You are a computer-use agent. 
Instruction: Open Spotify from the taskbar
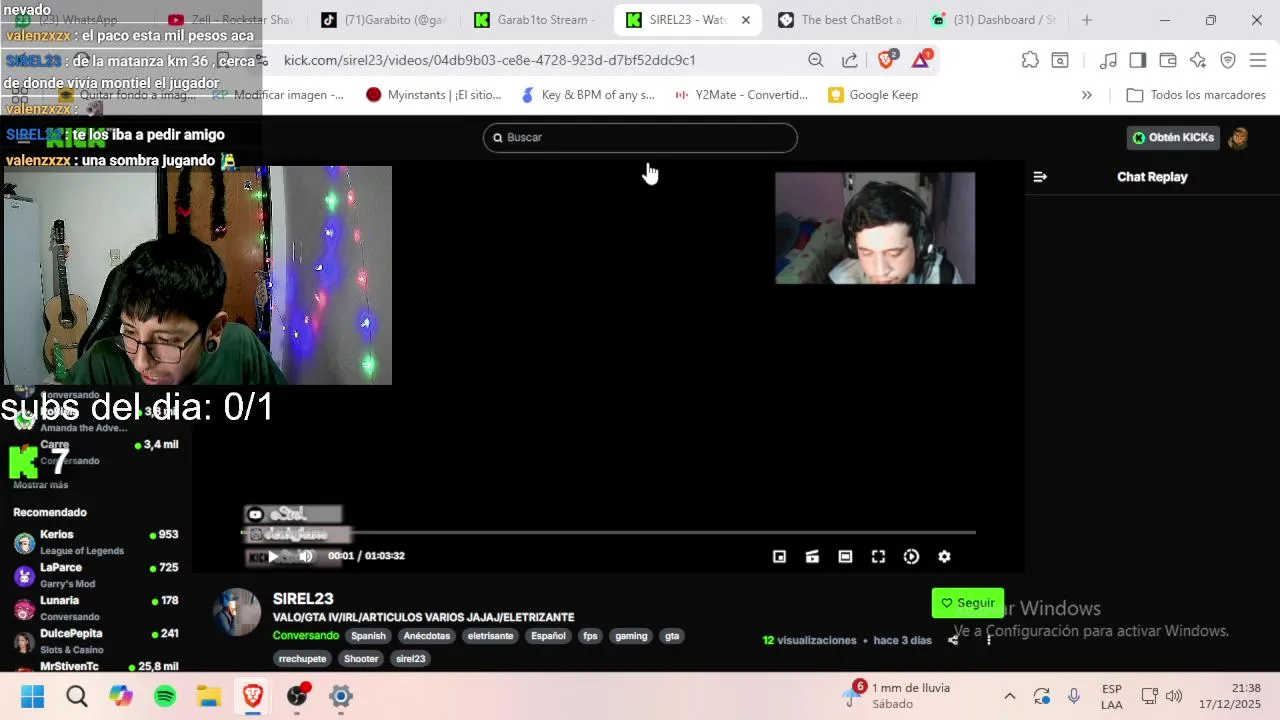click(x=165, y=696)
